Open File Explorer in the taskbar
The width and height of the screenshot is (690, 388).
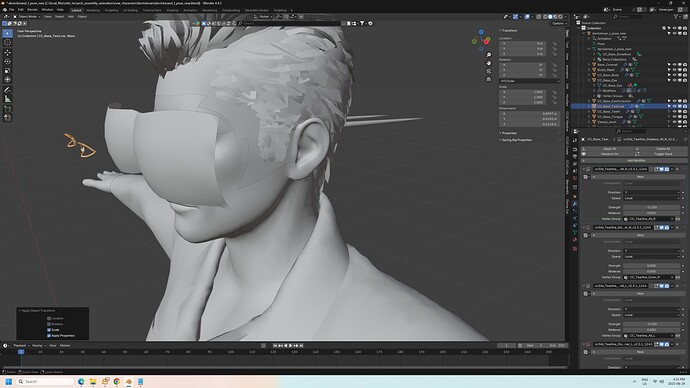(x=93, y=381)
